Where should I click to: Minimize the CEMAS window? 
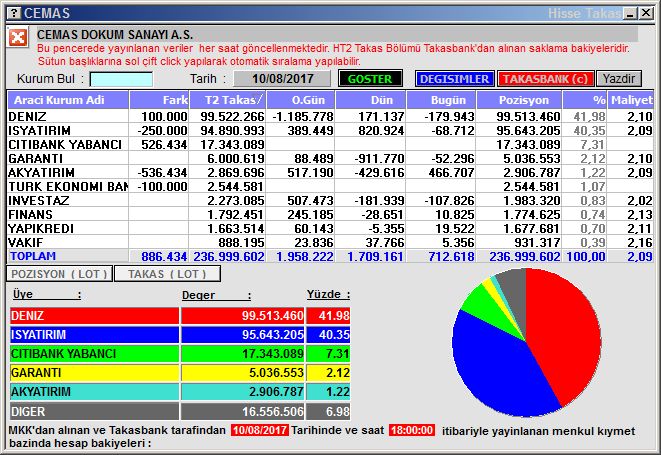pyautogui.click(x=631, y=13)
